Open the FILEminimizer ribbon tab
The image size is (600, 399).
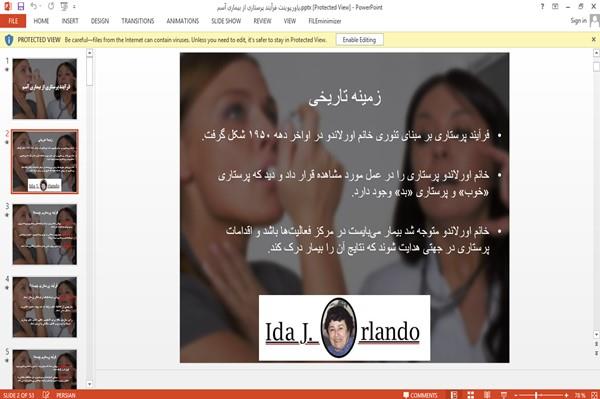(x=325, y=21)
